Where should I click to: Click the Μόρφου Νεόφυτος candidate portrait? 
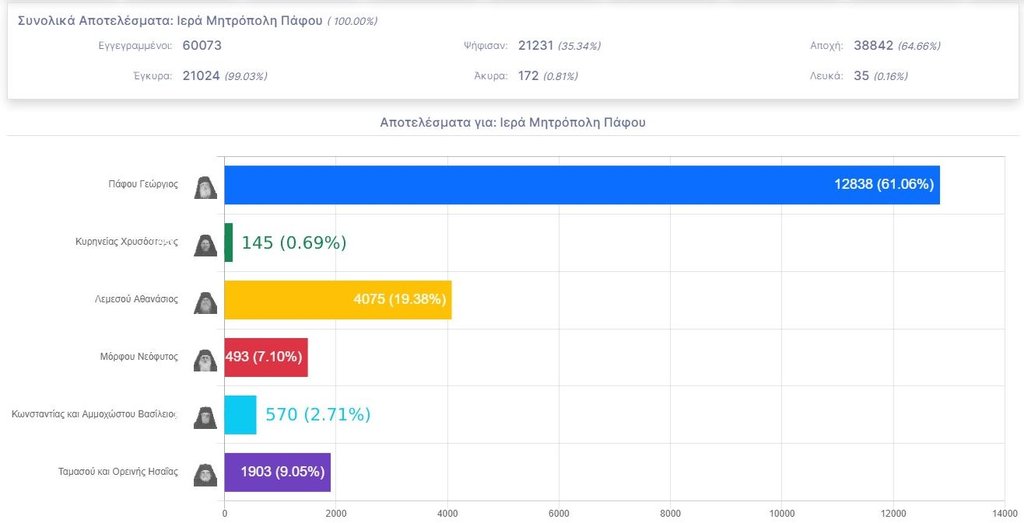click(x=205, y=360)
